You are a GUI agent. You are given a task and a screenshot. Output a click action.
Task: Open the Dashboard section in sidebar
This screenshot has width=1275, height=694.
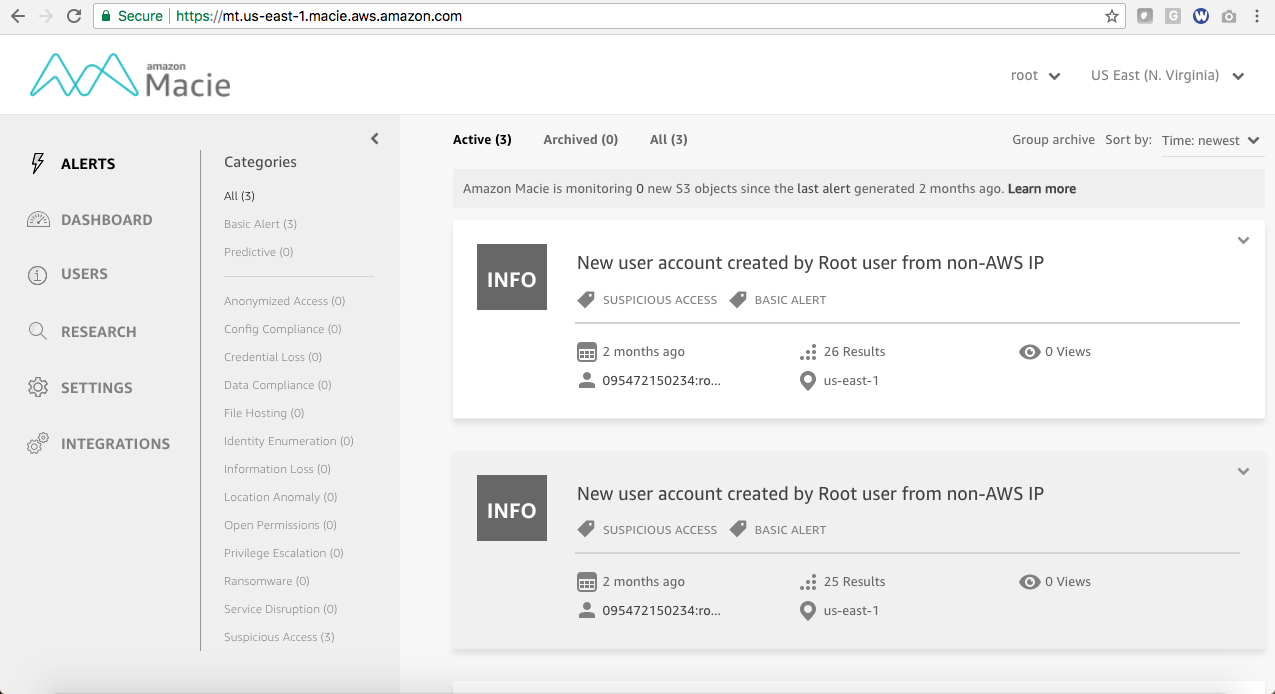click(x=107, y=220)
